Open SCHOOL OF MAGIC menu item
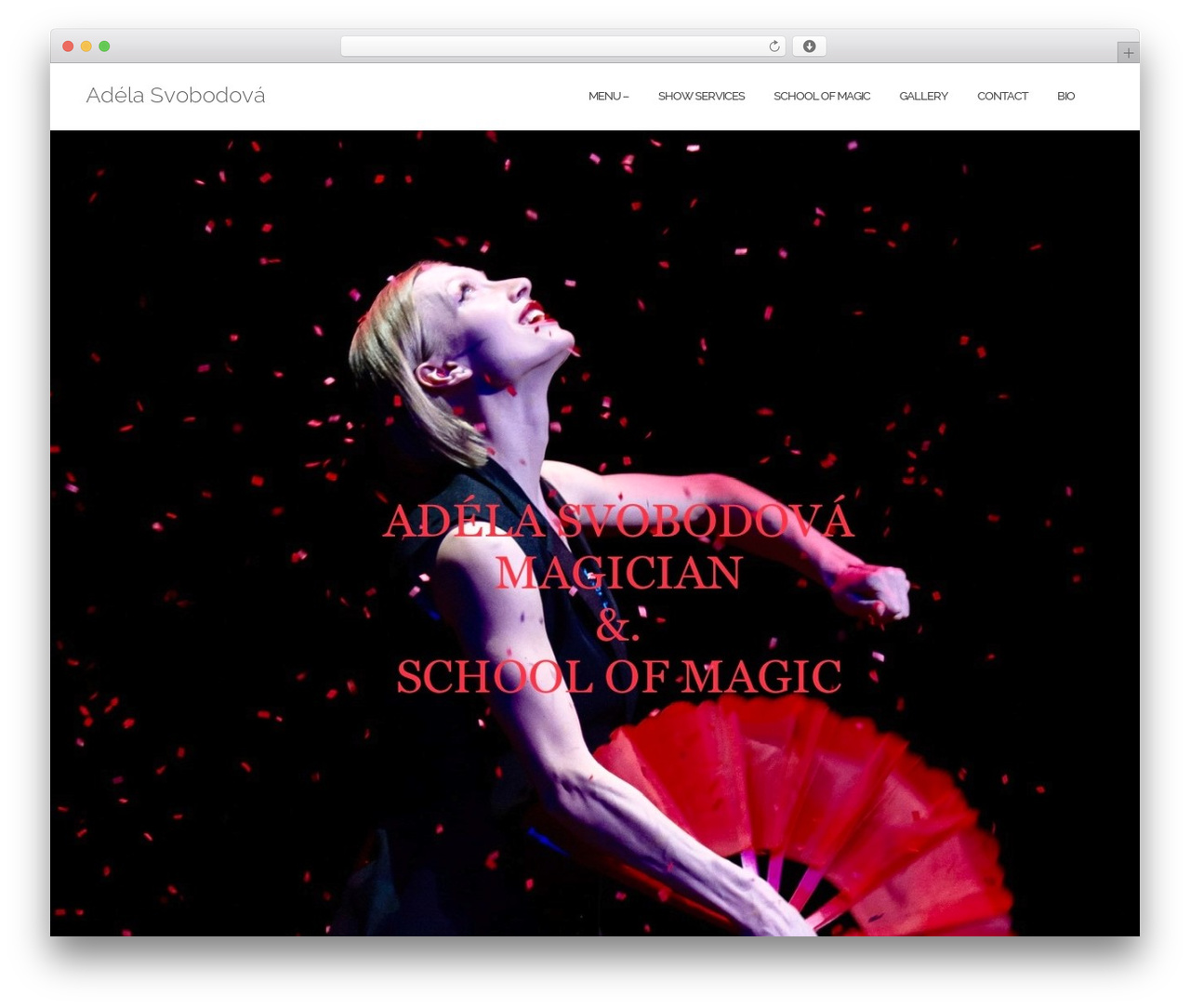This screenshot has width=1190, height=1008. tap(822, 96)
